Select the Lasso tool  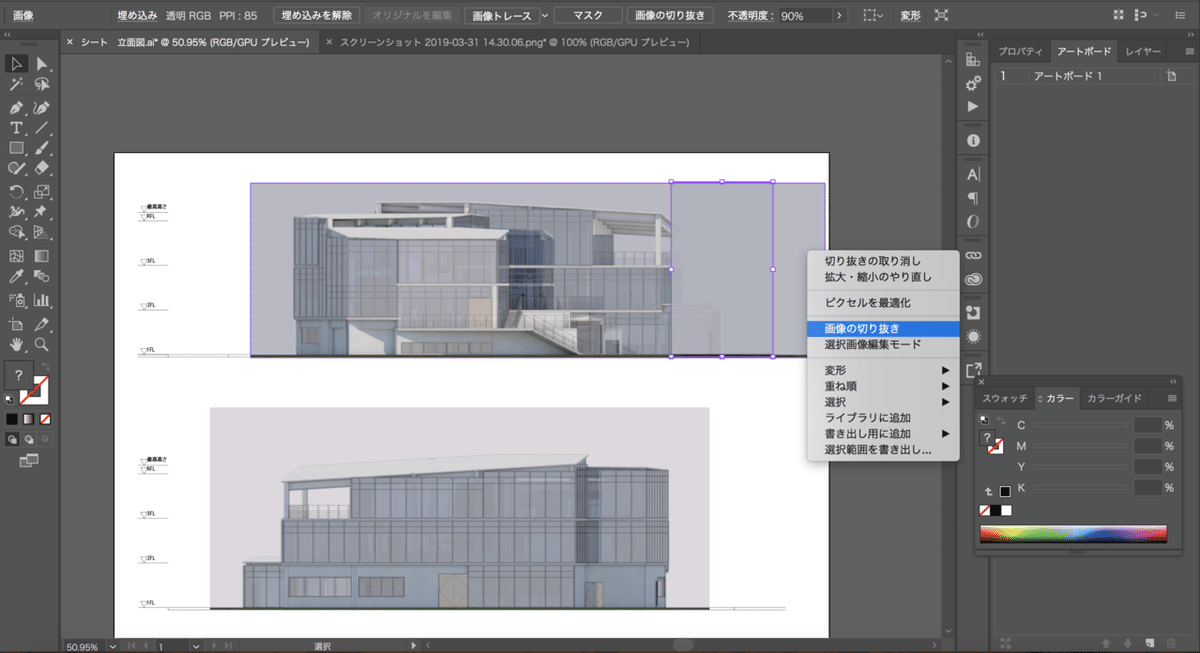(x=42, y=85)
